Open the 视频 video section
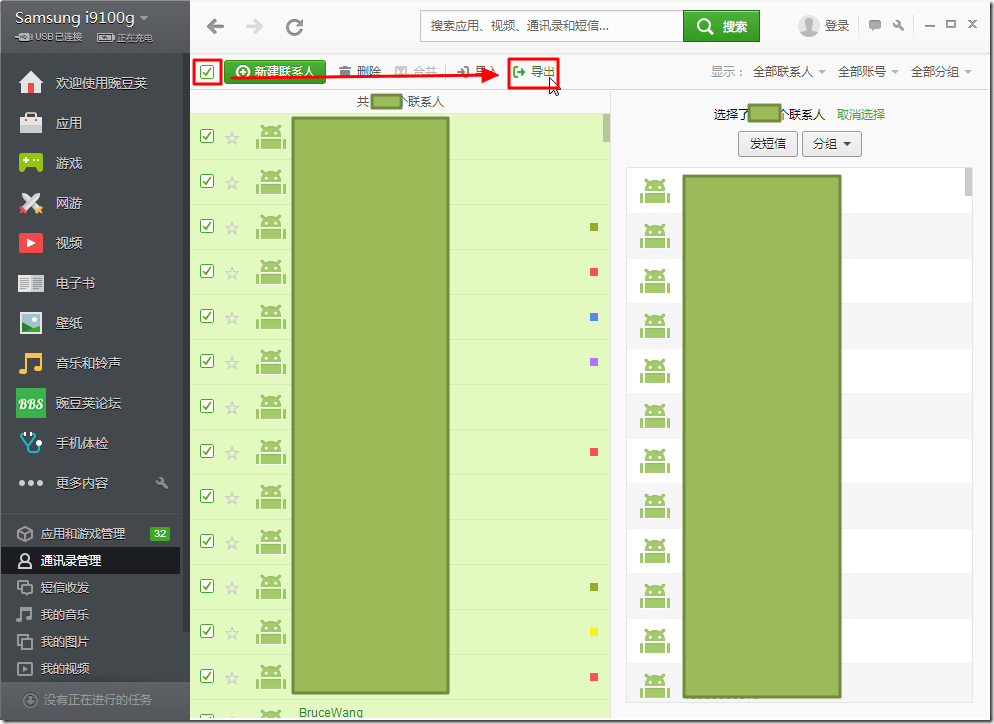 pyautogui.click(x=51, y=243)
